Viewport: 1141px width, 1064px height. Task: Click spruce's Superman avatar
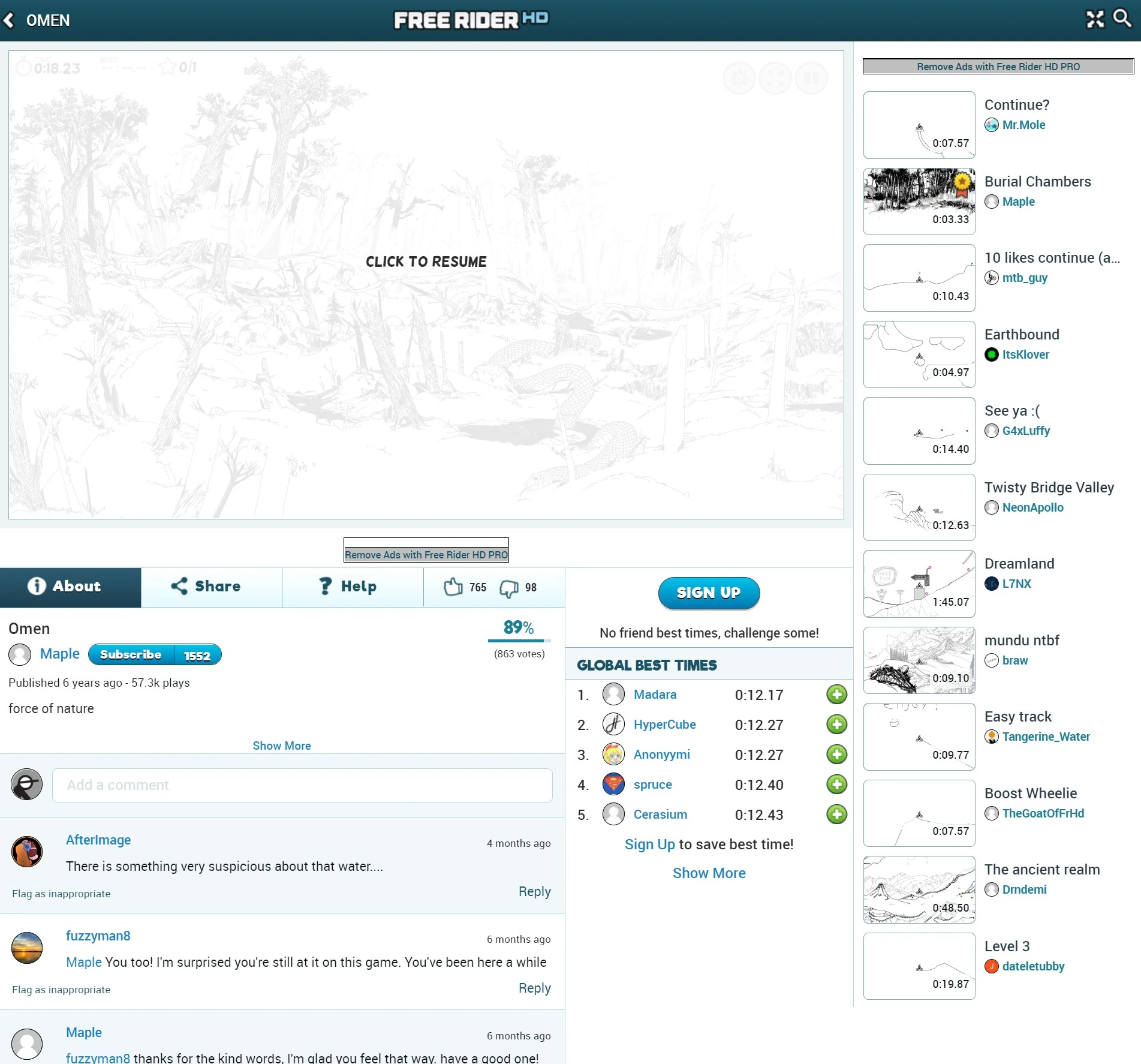[613, 785]
